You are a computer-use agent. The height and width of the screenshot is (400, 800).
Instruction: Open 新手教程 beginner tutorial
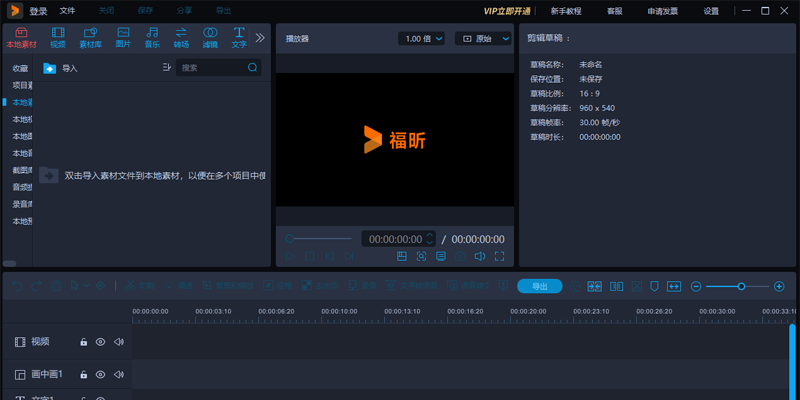566,11
